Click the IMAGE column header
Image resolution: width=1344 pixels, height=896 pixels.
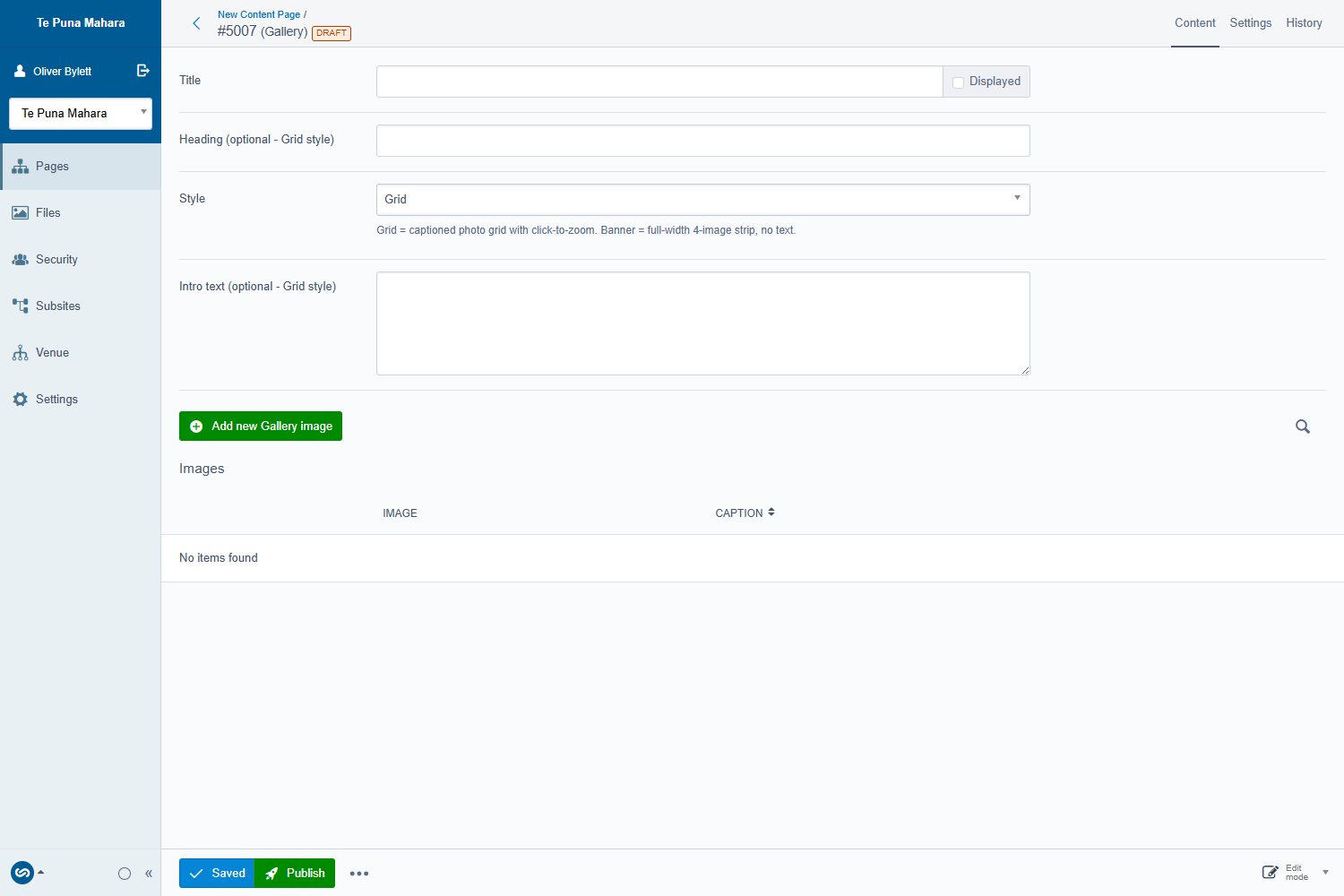click(400, 513)
